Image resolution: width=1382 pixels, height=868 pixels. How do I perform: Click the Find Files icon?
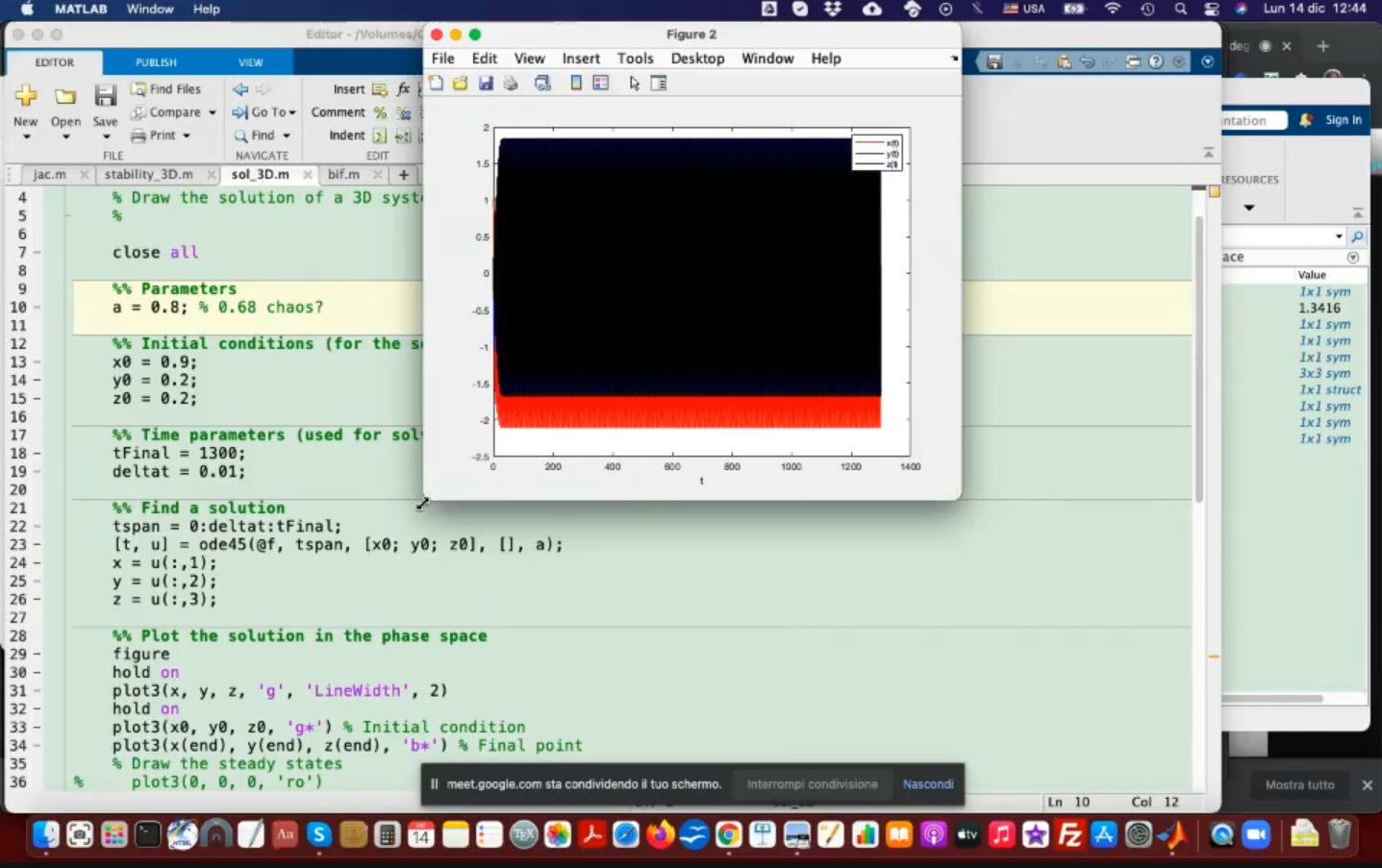pyautogui.click(x=139, y=89)
